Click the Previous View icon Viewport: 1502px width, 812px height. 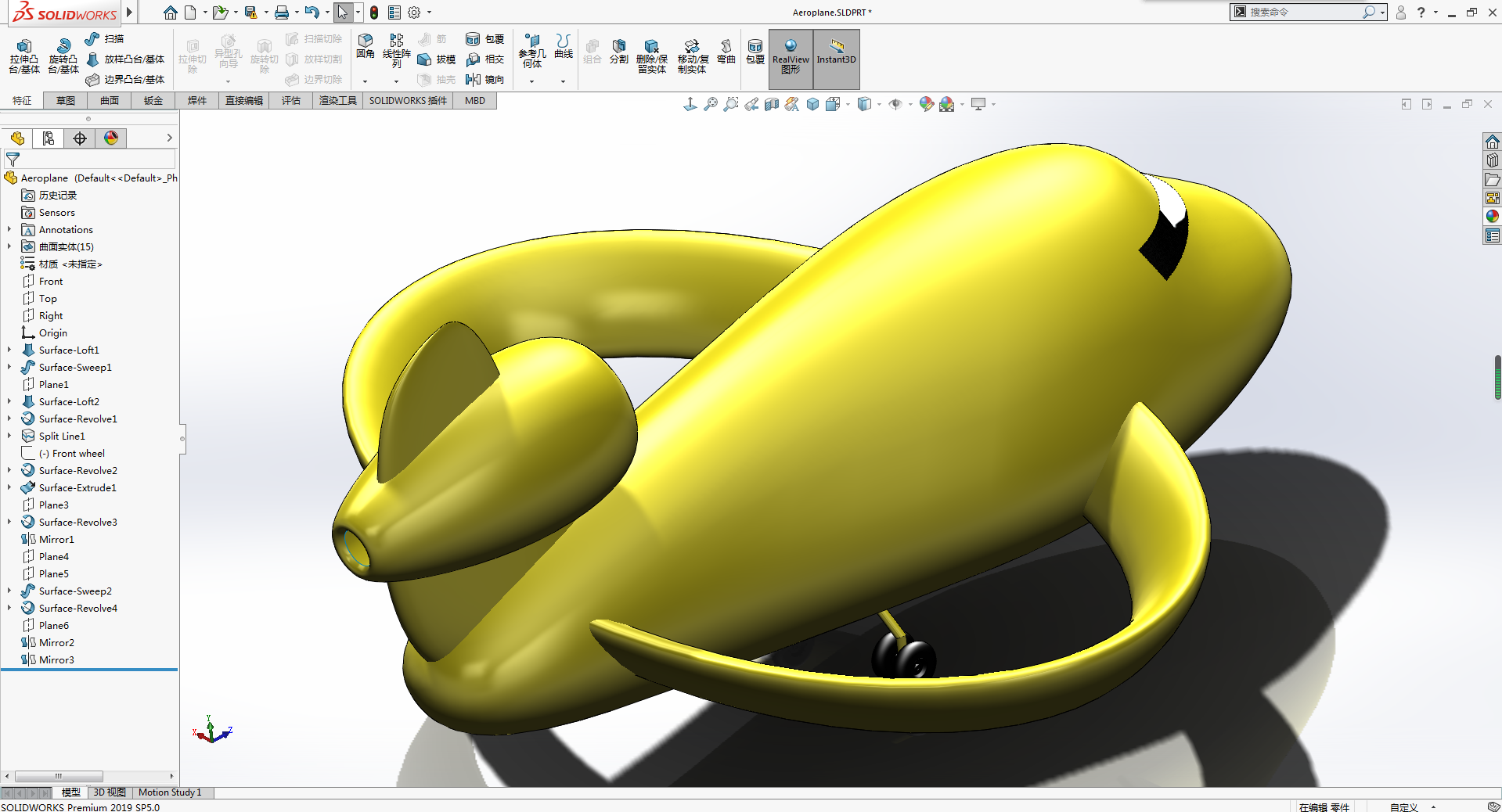pyautogui.click(x=751, y=104)
